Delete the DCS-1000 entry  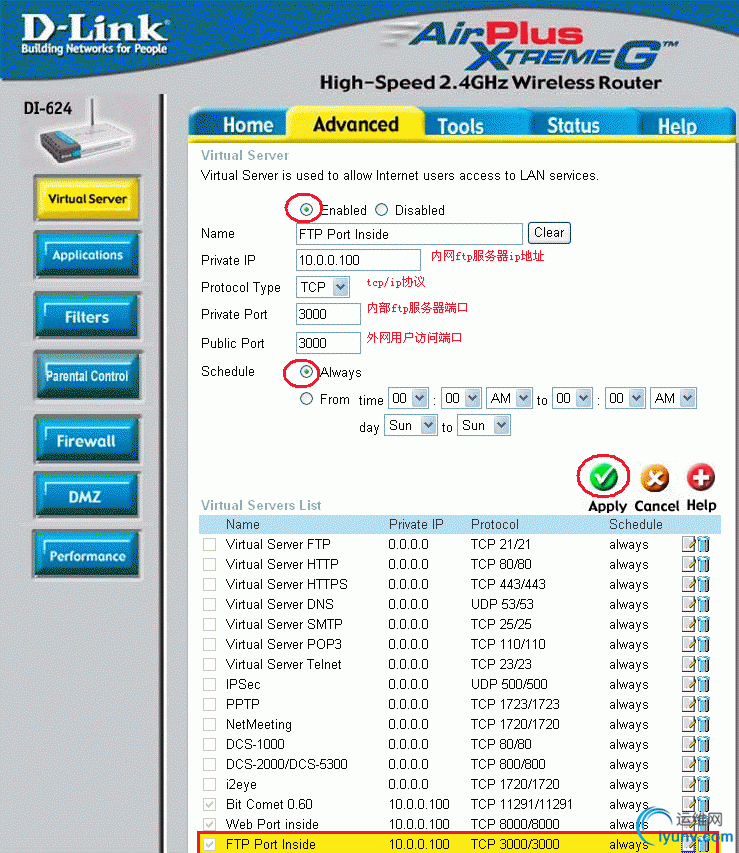pyautogui.click(x=704, y=744)
